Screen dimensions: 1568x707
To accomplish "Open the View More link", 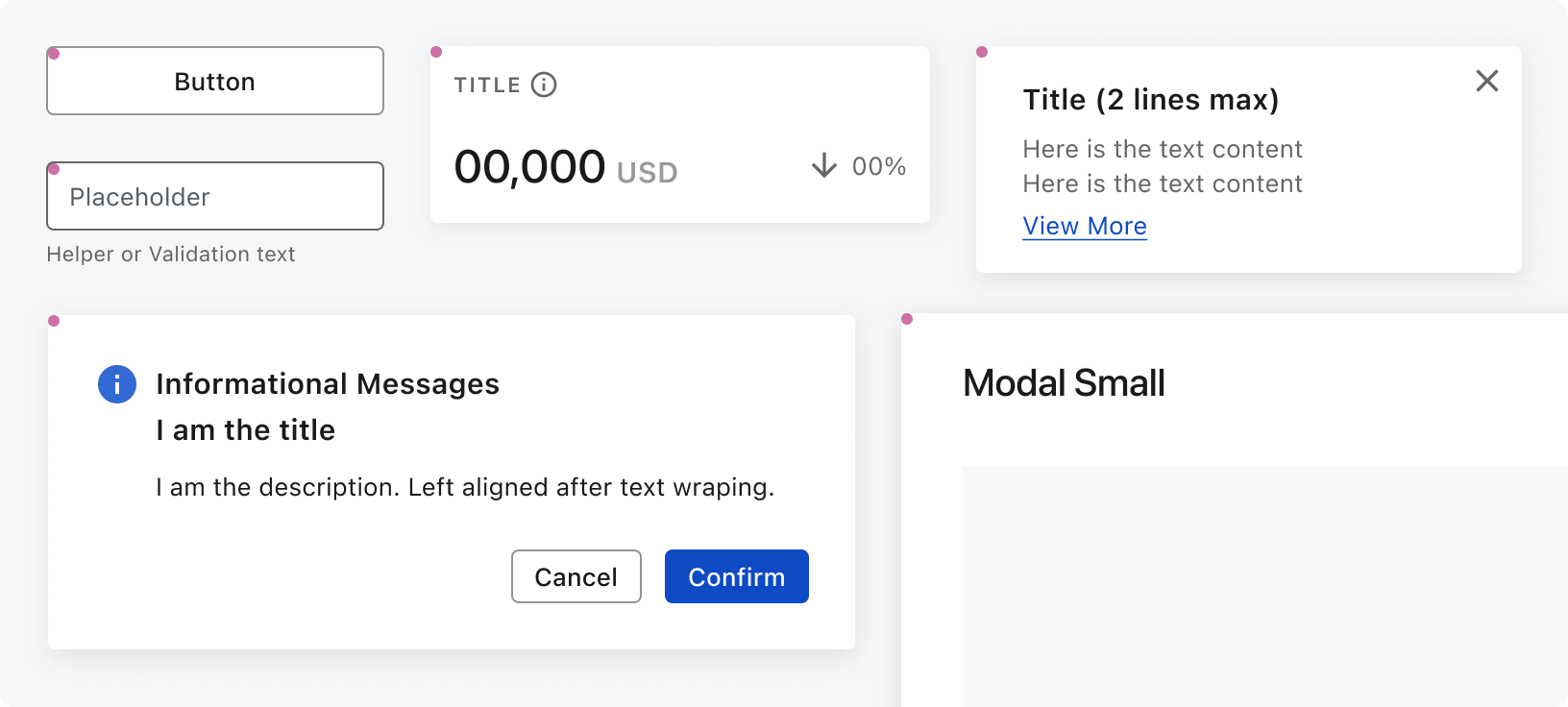I will click(x=1085, y=226).
